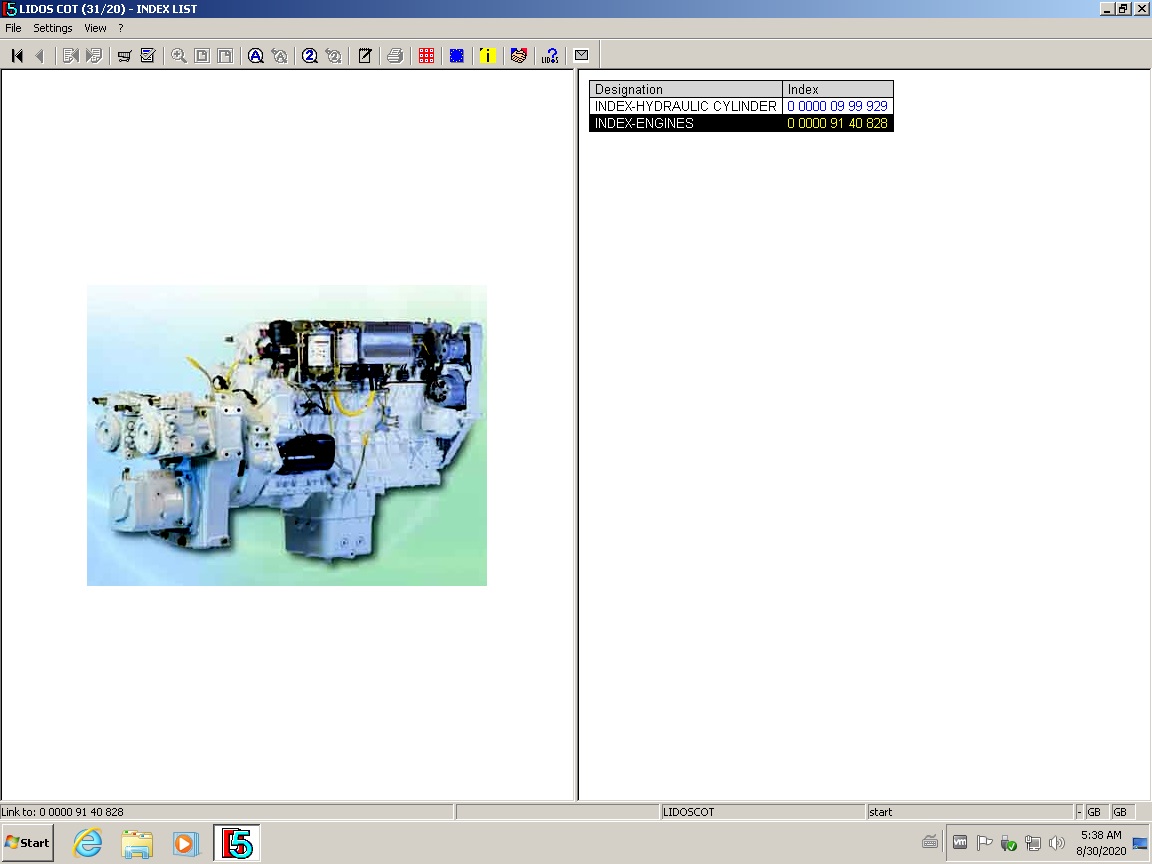1152x864 pixels.
Task: Click the VMware tools tray icon
Action: pyautogui.click(x=960, y=843)
